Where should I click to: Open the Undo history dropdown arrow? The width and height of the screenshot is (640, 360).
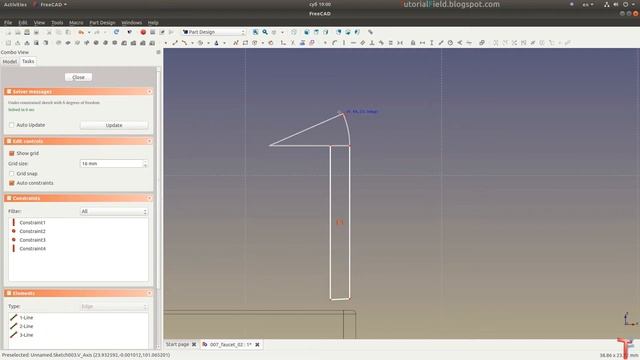pyautogui.click(x=89, y=32)
